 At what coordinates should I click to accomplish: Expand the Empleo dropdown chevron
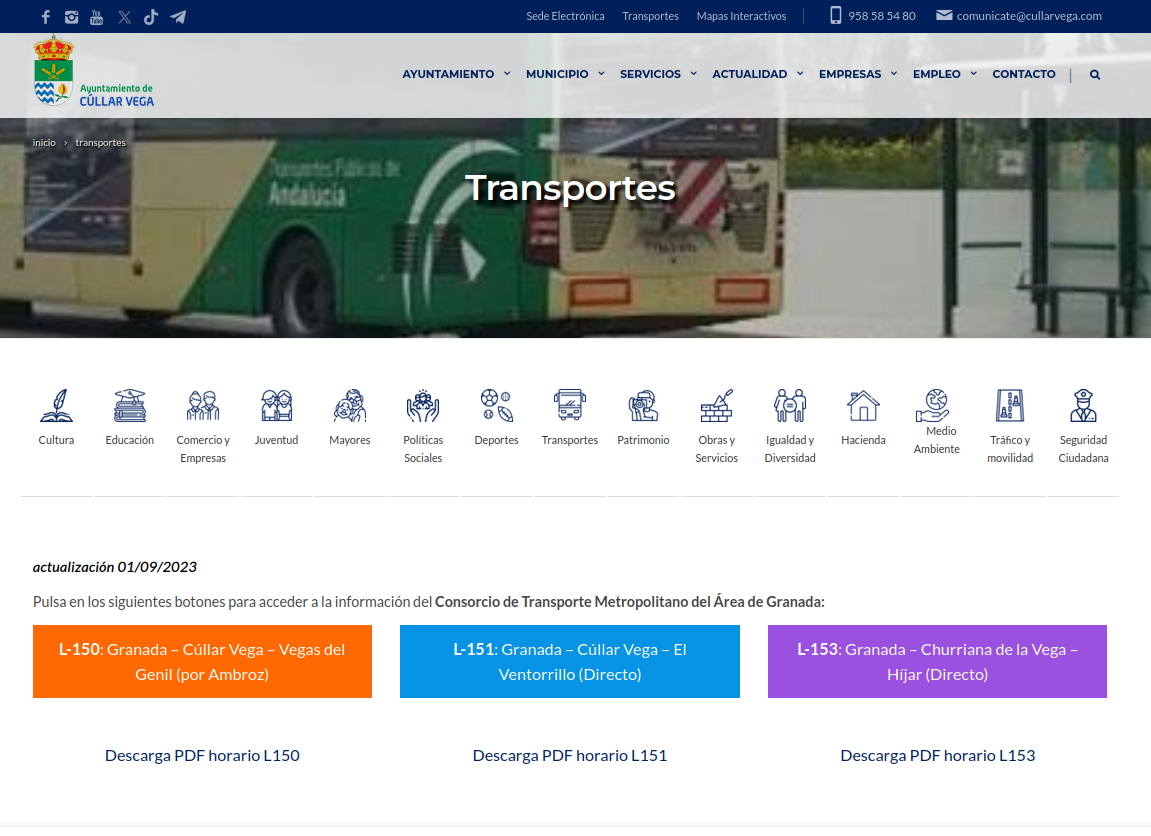tap(973, 74)
